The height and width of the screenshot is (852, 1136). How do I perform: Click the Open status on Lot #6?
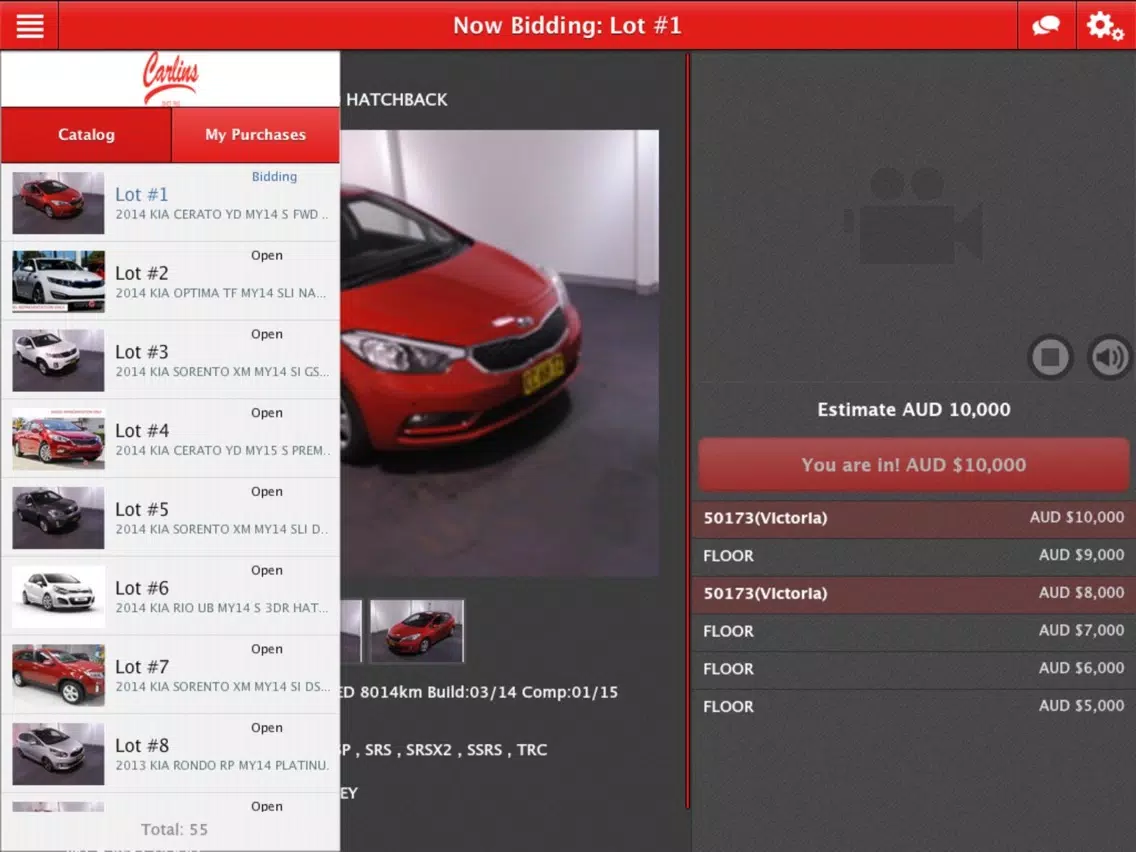tap(267, 571)
